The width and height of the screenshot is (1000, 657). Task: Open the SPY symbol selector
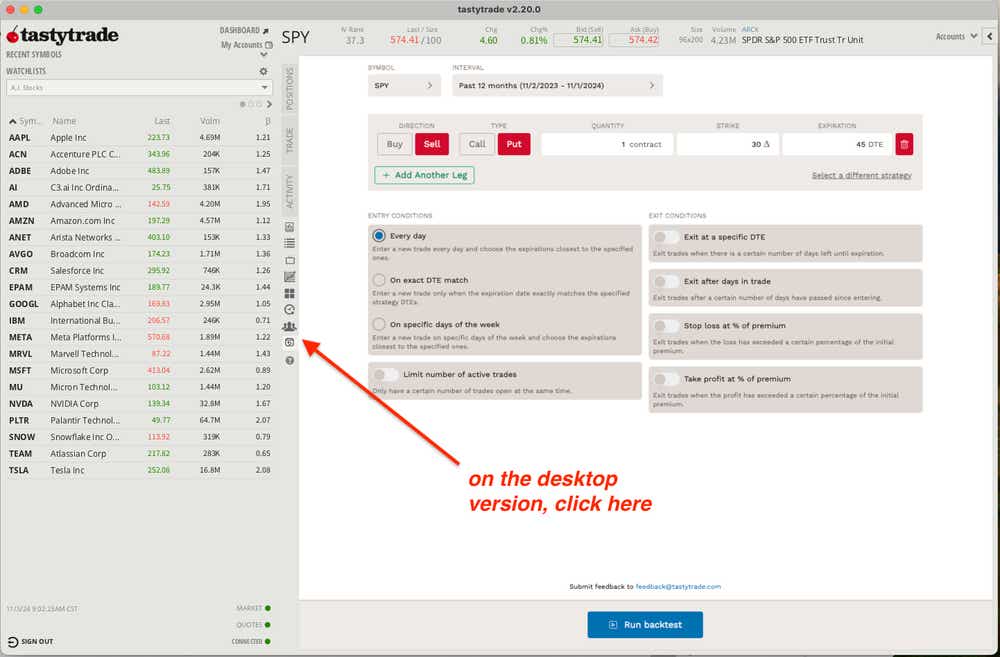click(x=404, y=85)
